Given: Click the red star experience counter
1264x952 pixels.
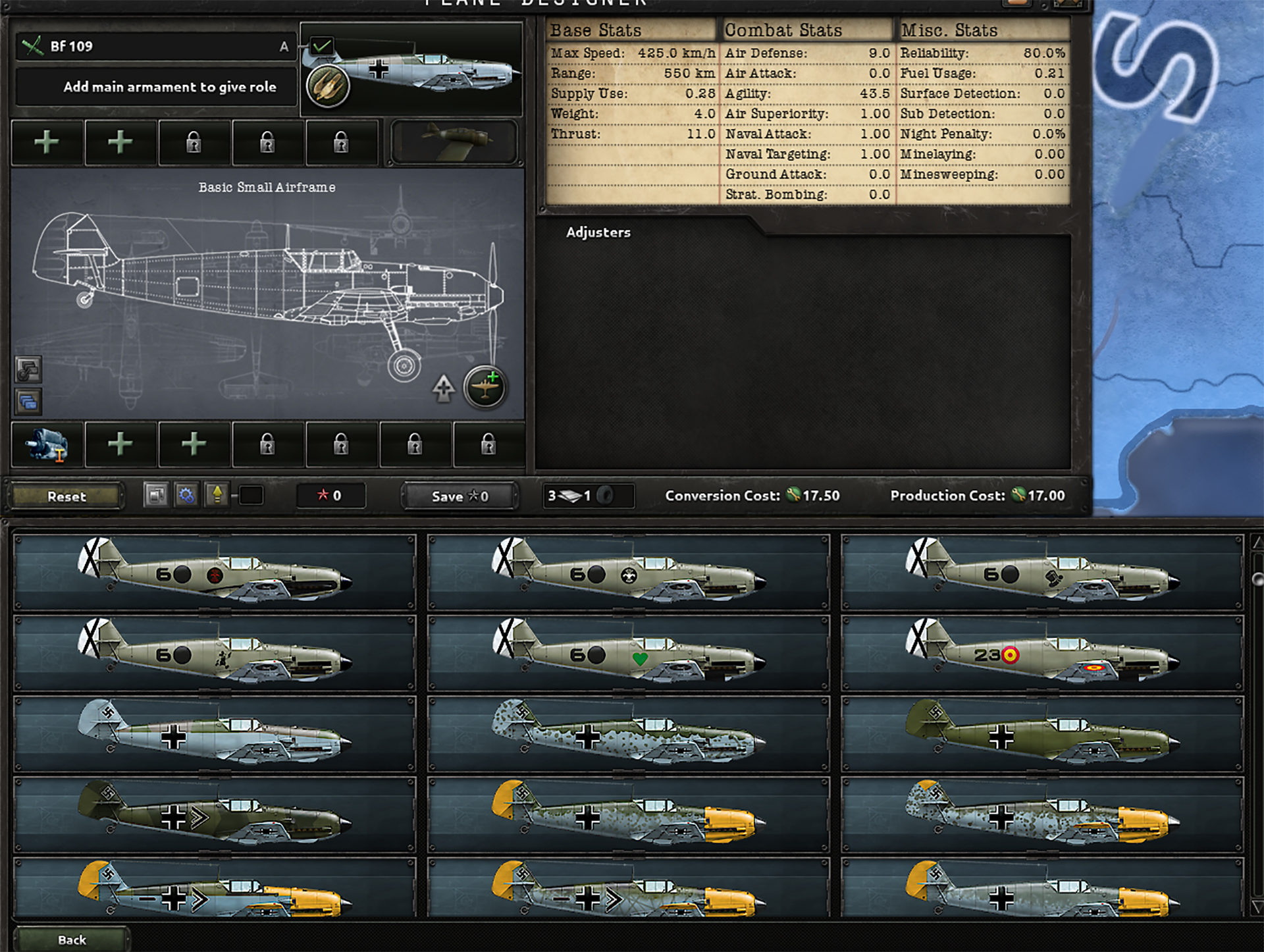Looking at the screenshot, I should pos(330,496).
